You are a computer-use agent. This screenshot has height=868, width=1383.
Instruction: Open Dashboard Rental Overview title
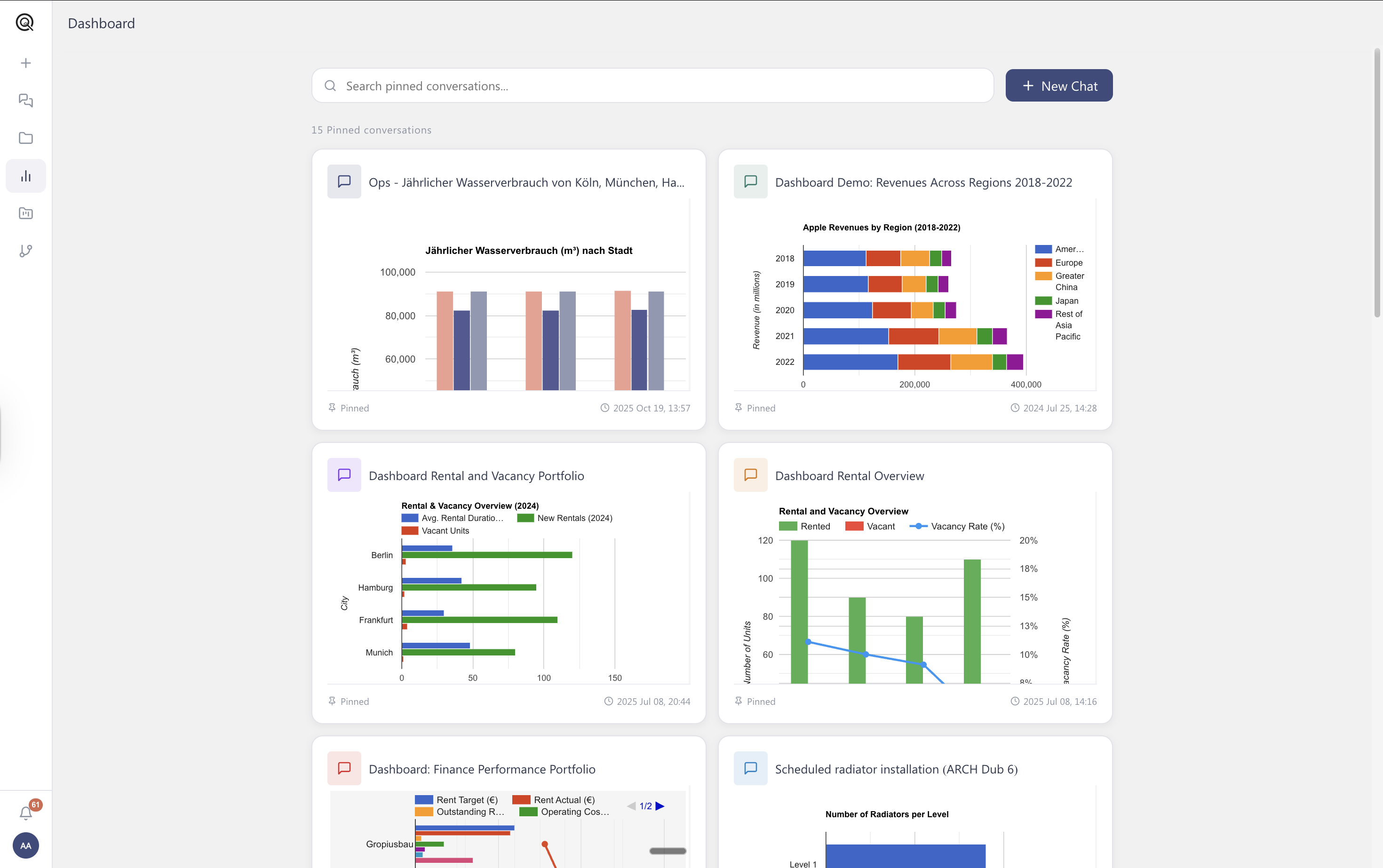click(x=850, y=475)
